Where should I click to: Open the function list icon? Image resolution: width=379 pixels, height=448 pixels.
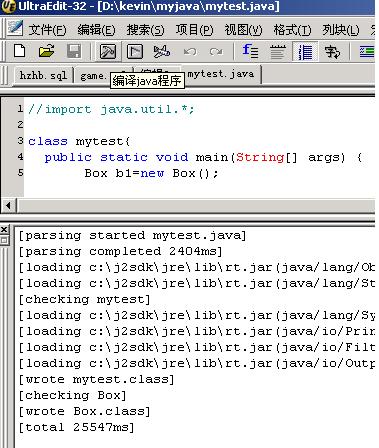click(x=250, y=51)
